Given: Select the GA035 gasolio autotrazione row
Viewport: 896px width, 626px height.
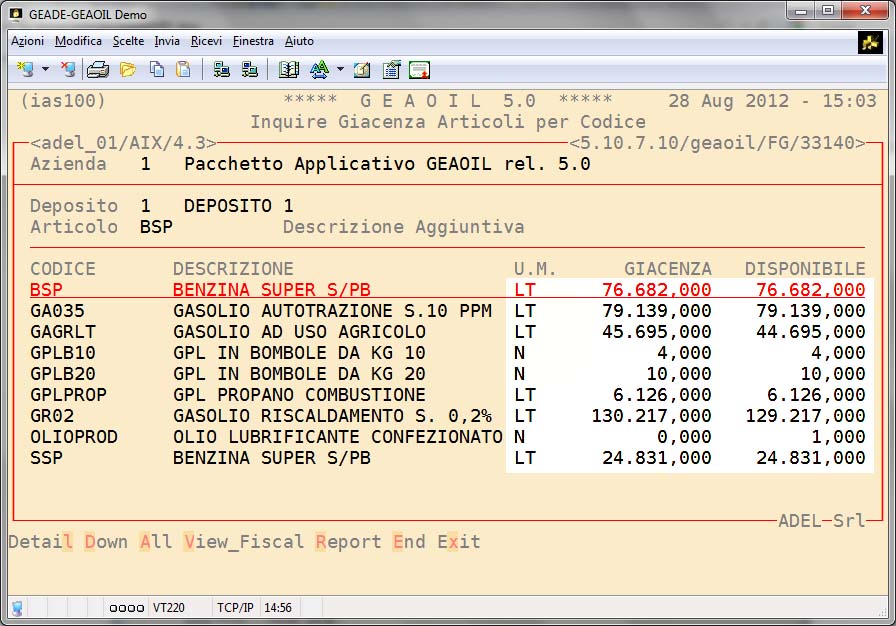Looking at the screenshot, I should coord(260,311).
